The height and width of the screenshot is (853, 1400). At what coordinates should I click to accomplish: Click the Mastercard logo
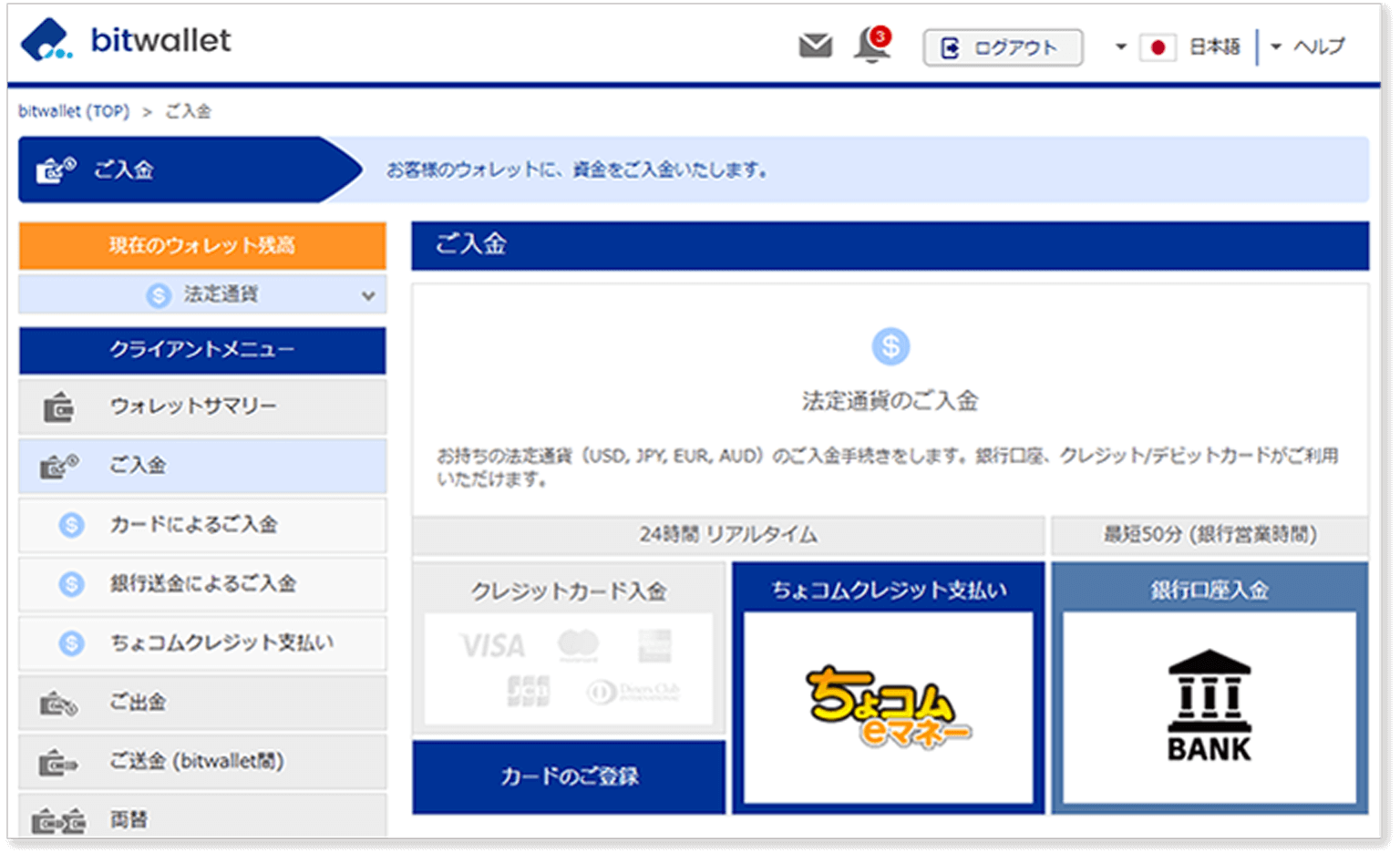tap(578, 646)
